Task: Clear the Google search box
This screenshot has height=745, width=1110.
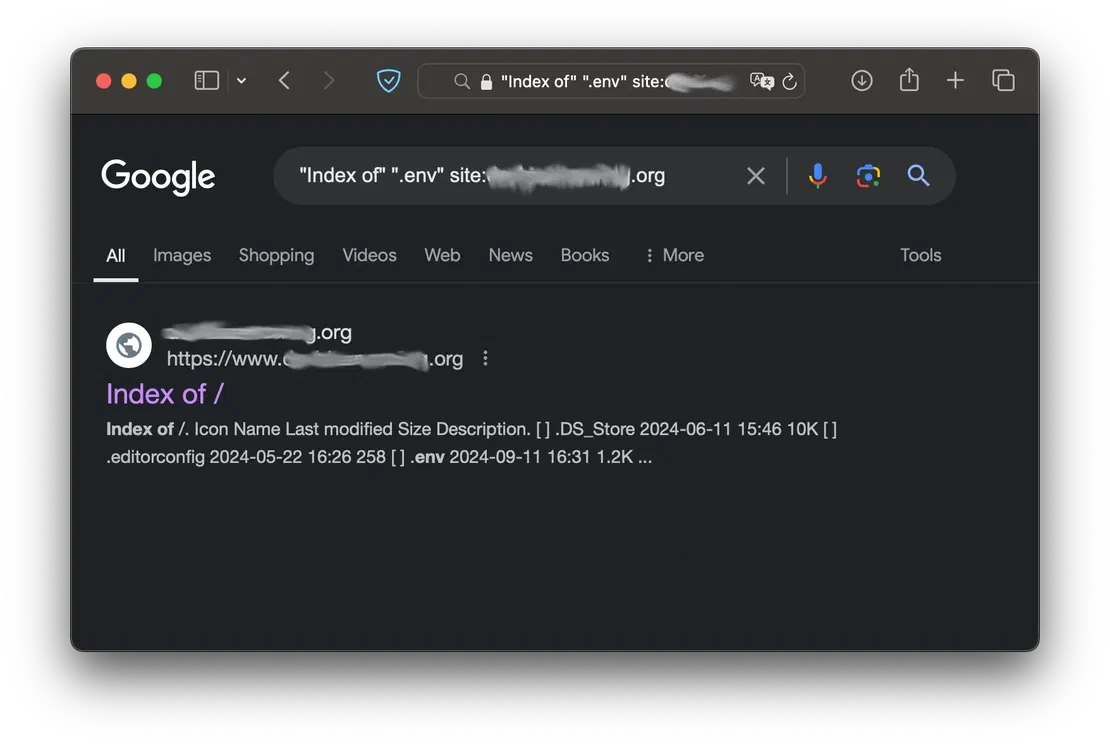Action: (x=755, y=176)
